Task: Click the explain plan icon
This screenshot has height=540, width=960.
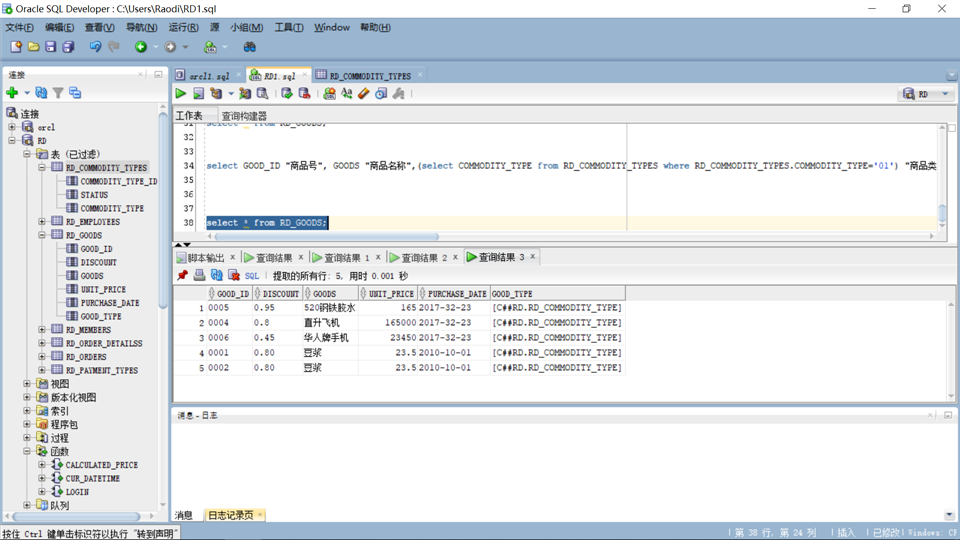Action: pos(216,93)
